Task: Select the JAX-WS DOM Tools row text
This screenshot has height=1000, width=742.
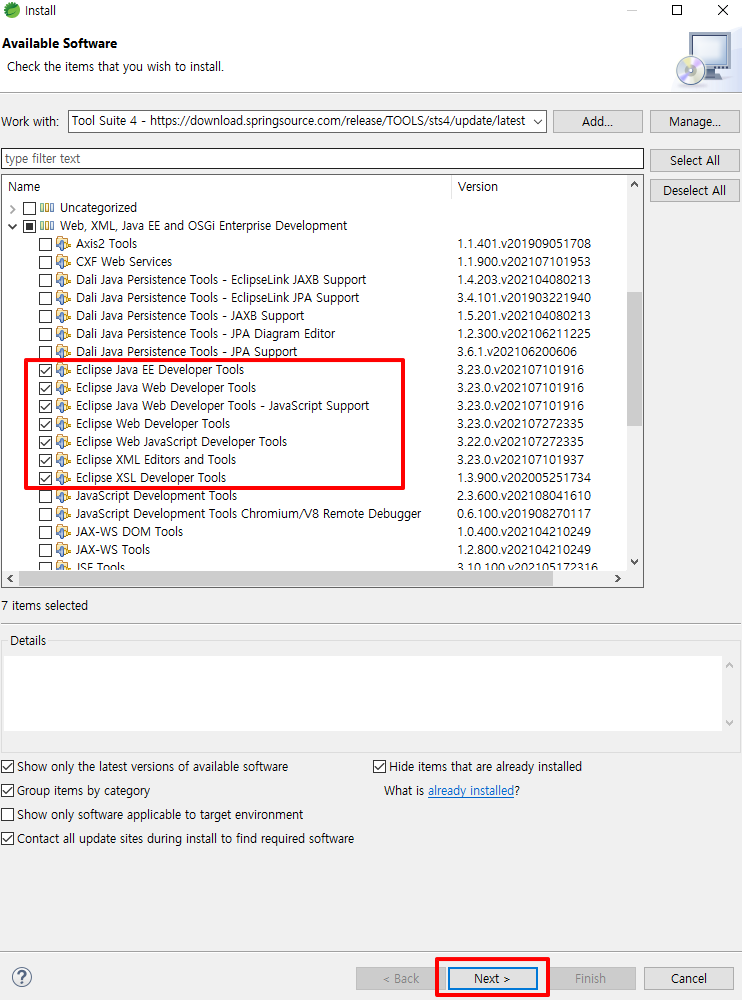Action: coord(130,532)
